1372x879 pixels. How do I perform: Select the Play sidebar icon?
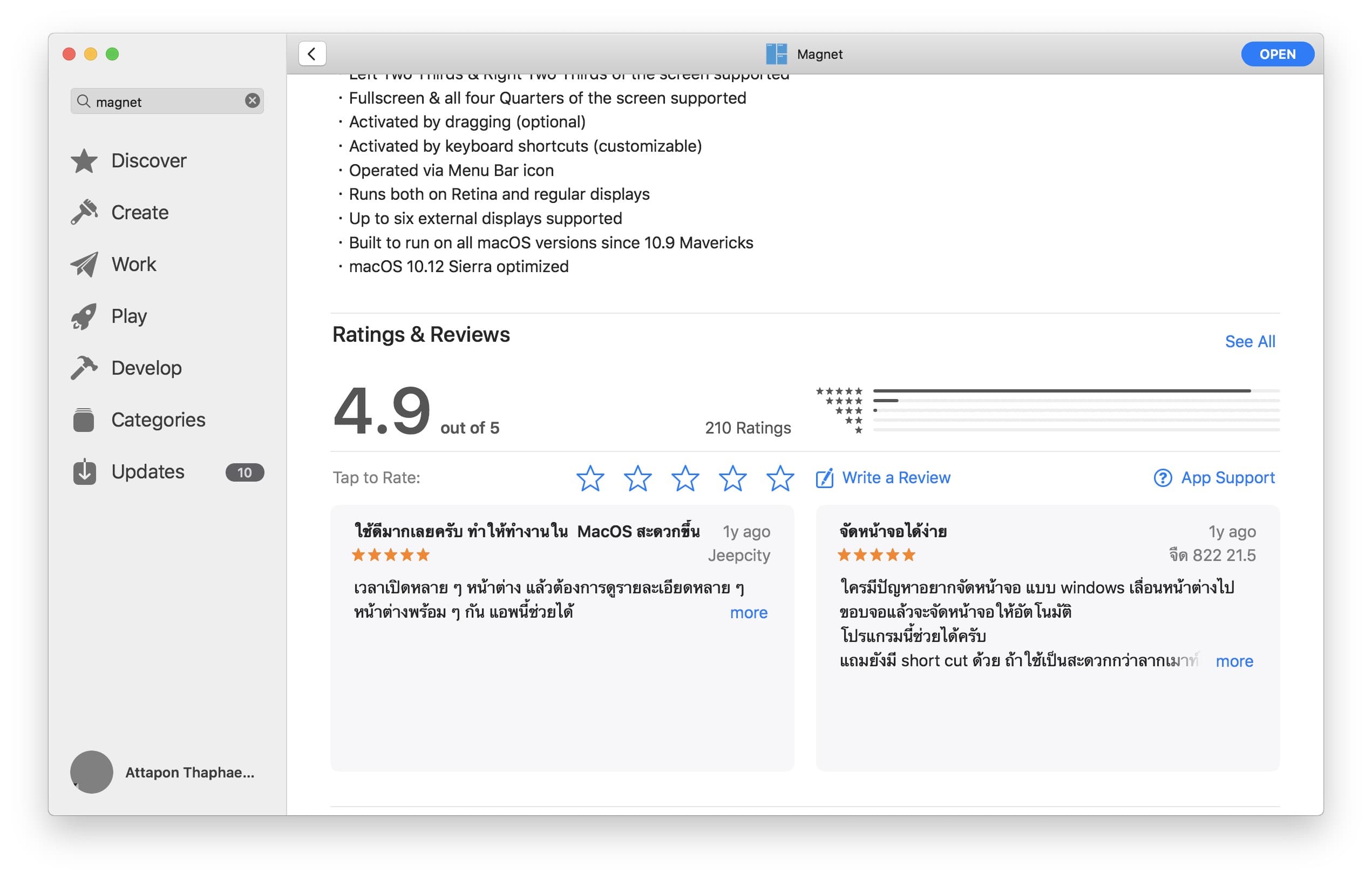84,316
